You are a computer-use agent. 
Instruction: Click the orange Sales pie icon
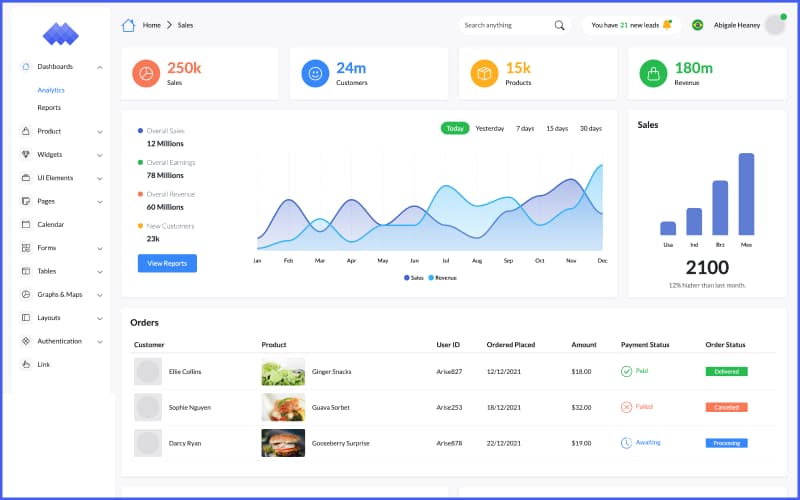coord(146,73)
